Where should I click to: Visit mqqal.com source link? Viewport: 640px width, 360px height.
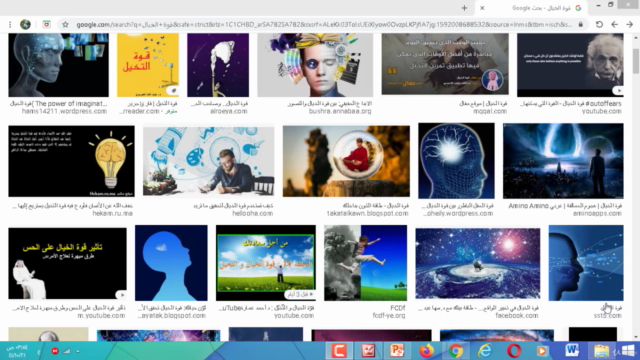490,111
